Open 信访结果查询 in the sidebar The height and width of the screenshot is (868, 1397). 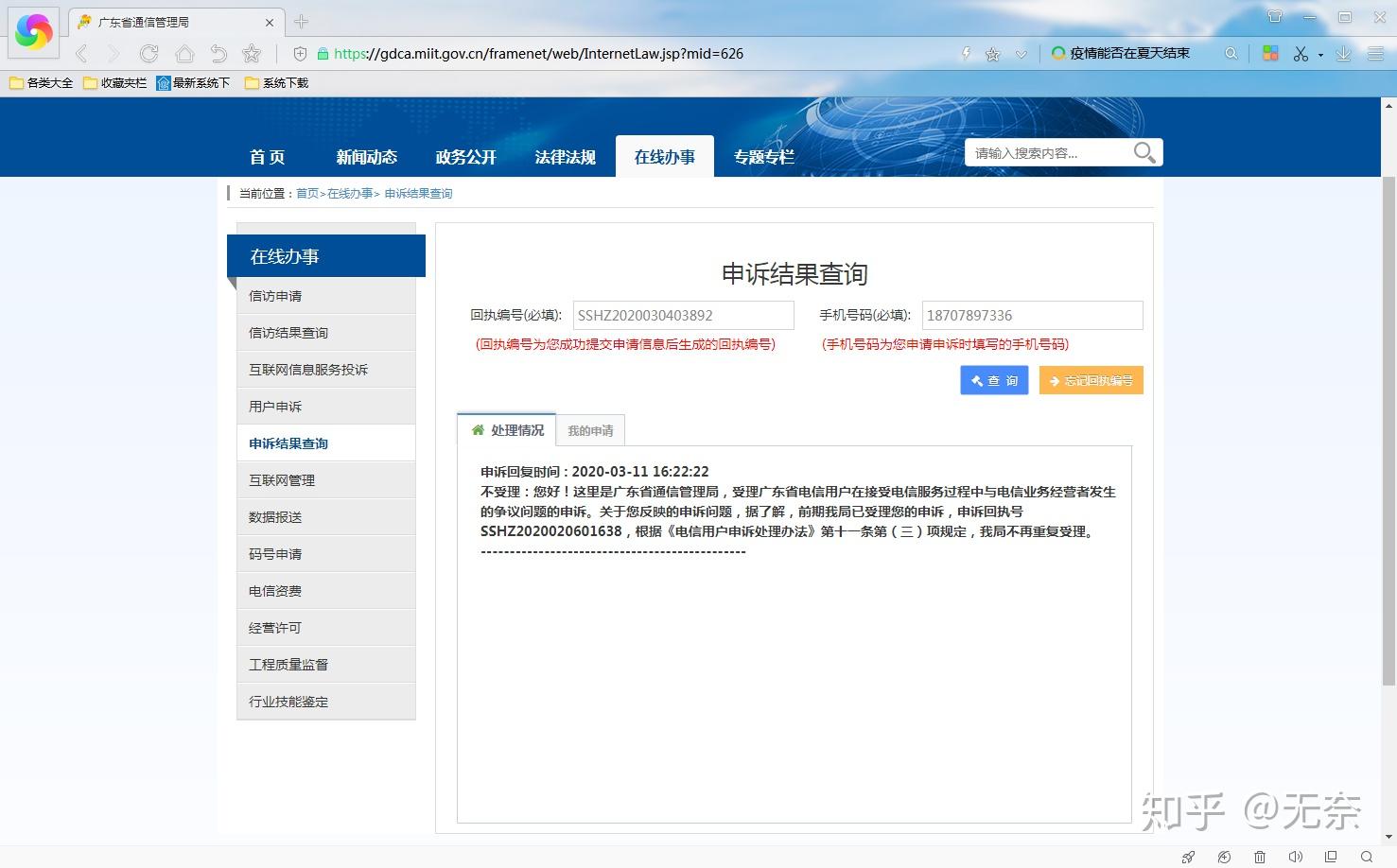coord(326,333)
